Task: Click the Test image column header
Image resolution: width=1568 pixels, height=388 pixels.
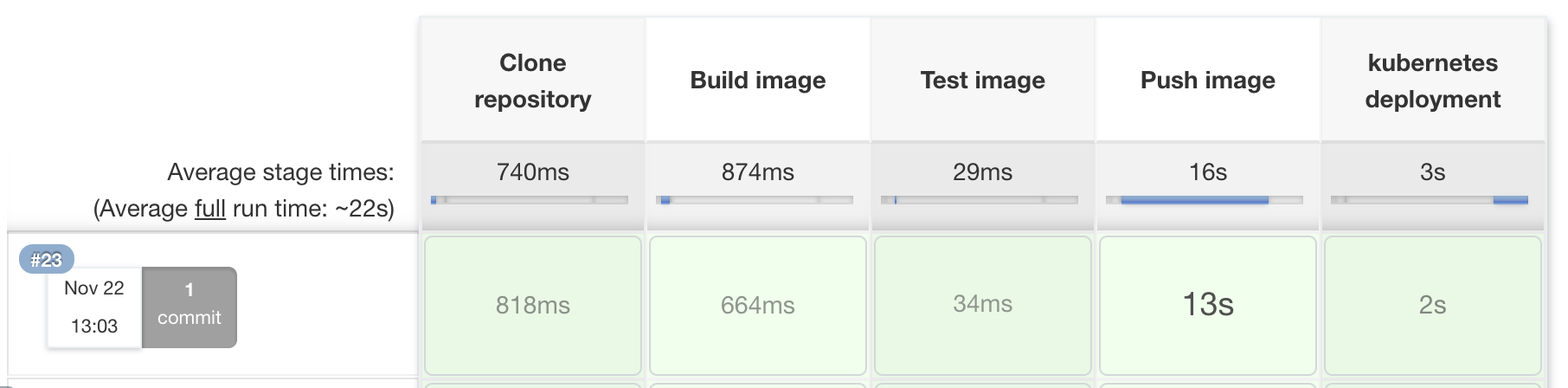Action: tap(983, 81)
